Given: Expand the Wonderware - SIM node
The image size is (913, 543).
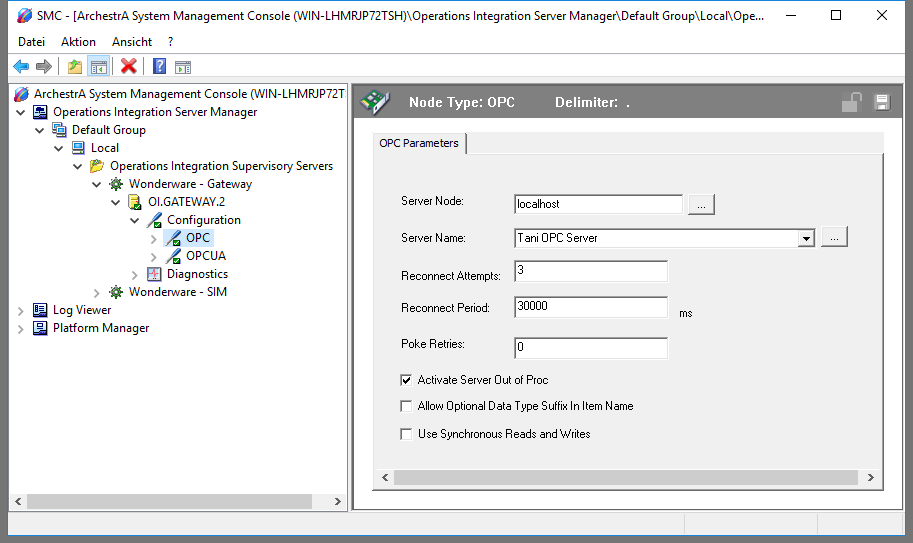Looking at the screenshot, I should click(x=97, y=292).
